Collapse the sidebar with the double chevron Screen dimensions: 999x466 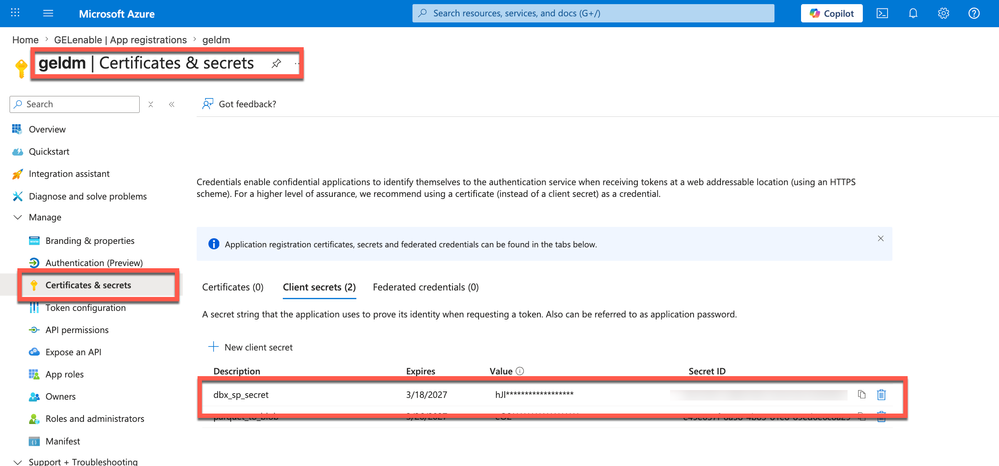pos(171,105)
